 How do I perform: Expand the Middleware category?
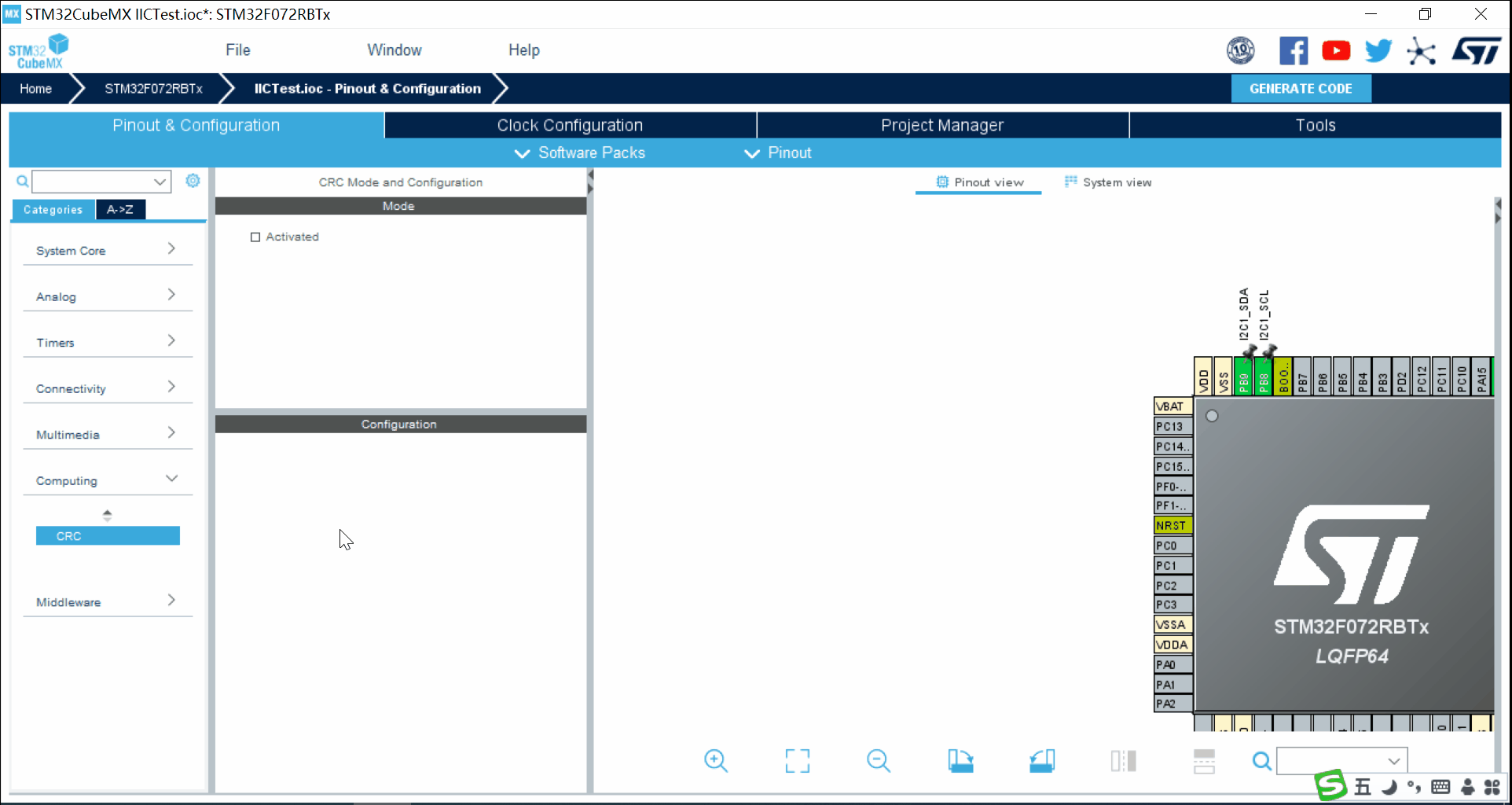point(108,601)
